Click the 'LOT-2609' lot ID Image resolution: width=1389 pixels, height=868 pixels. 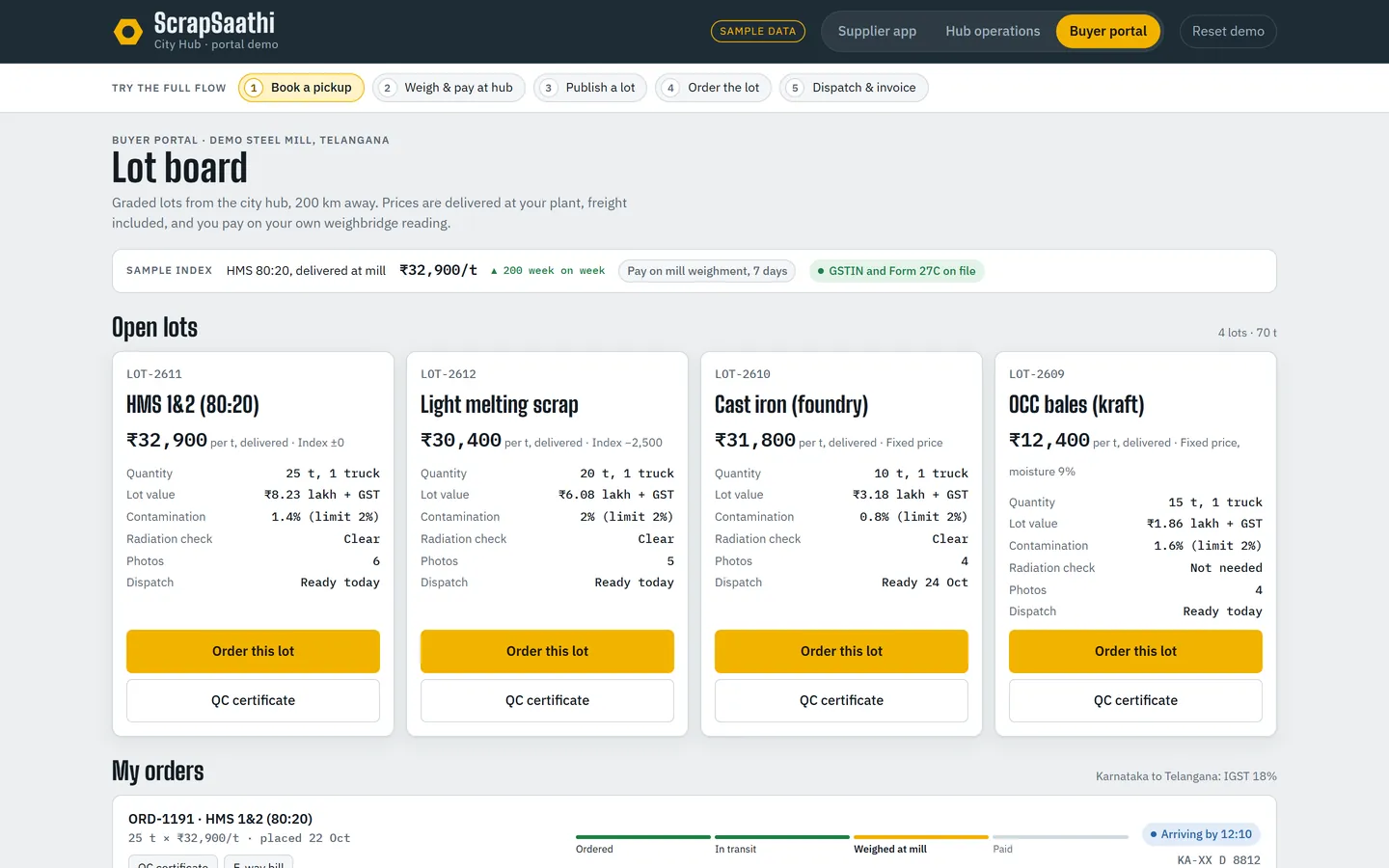(1037, 374)
